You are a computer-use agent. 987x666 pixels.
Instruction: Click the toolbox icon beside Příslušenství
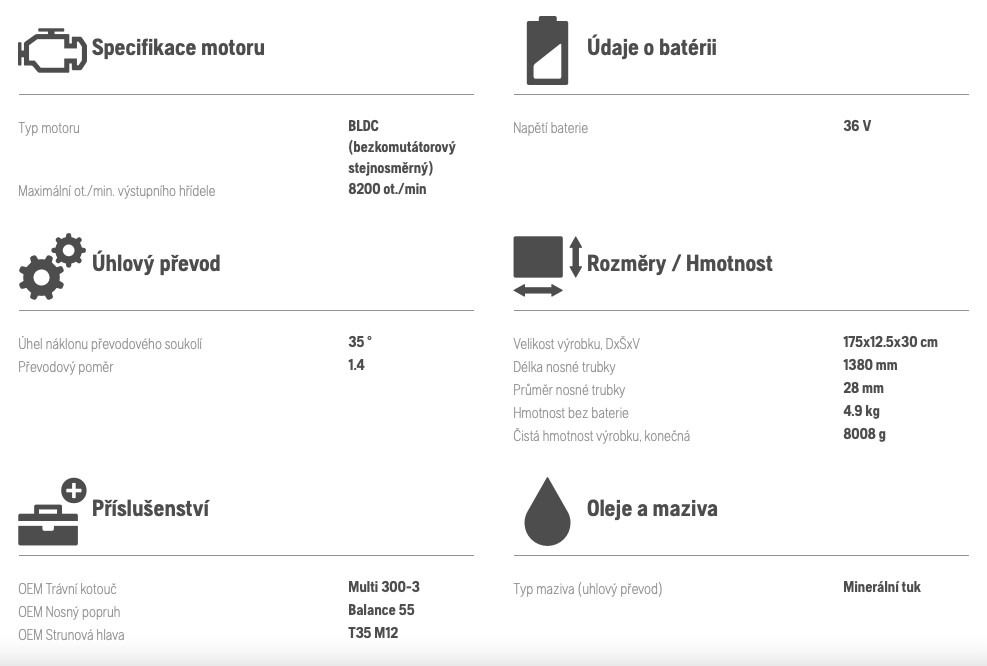pos(52,512)
